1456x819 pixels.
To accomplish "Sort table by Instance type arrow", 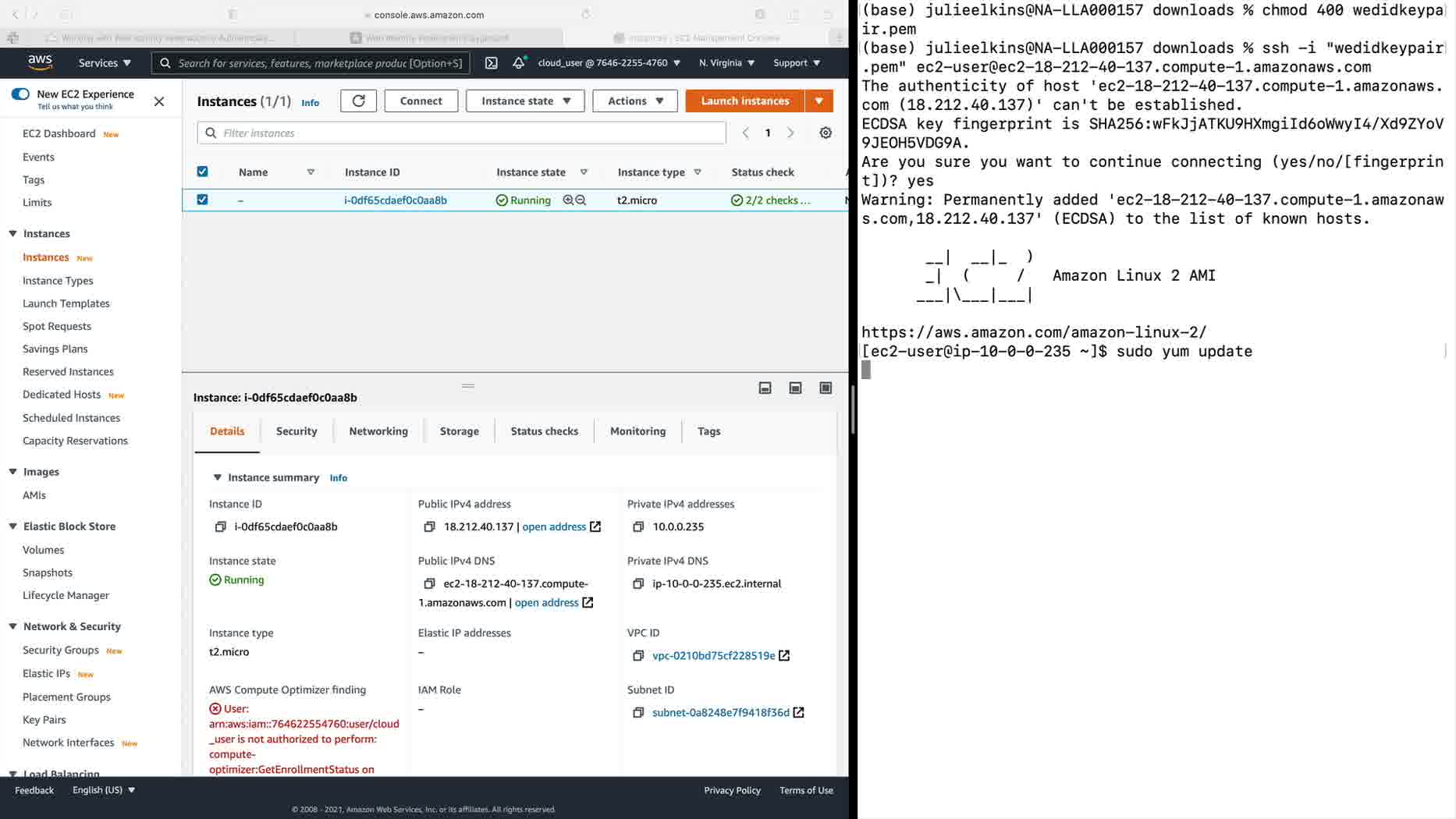I will 698,172.
